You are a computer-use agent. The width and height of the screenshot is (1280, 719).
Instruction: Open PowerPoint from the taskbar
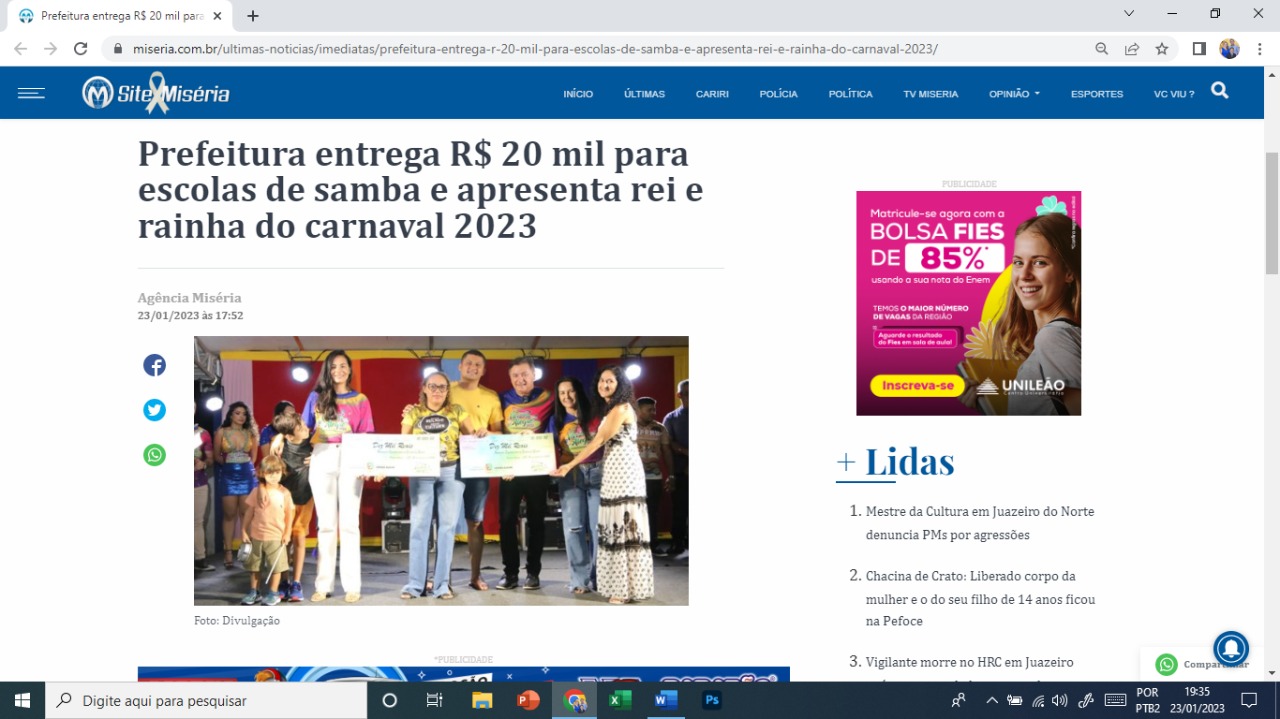click(528, 700)
